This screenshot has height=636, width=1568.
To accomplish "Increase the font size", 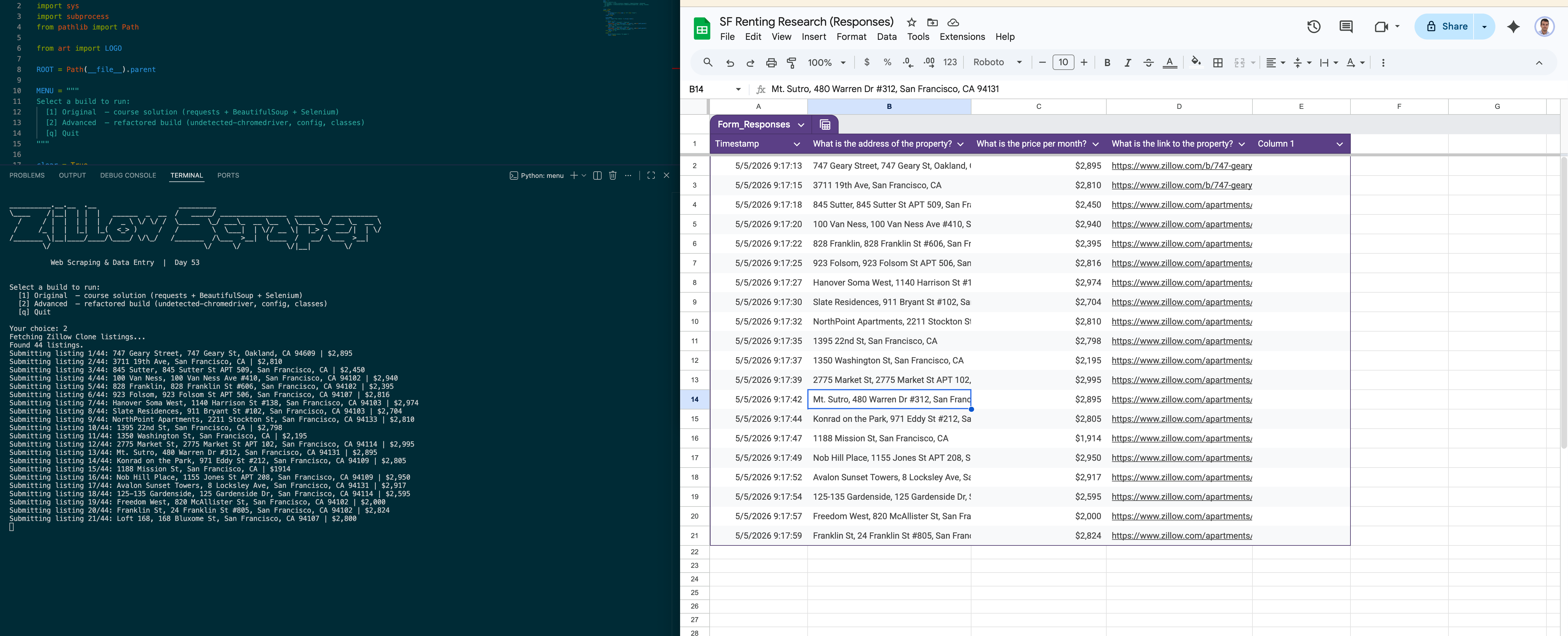I will [x=1084, y=63].
